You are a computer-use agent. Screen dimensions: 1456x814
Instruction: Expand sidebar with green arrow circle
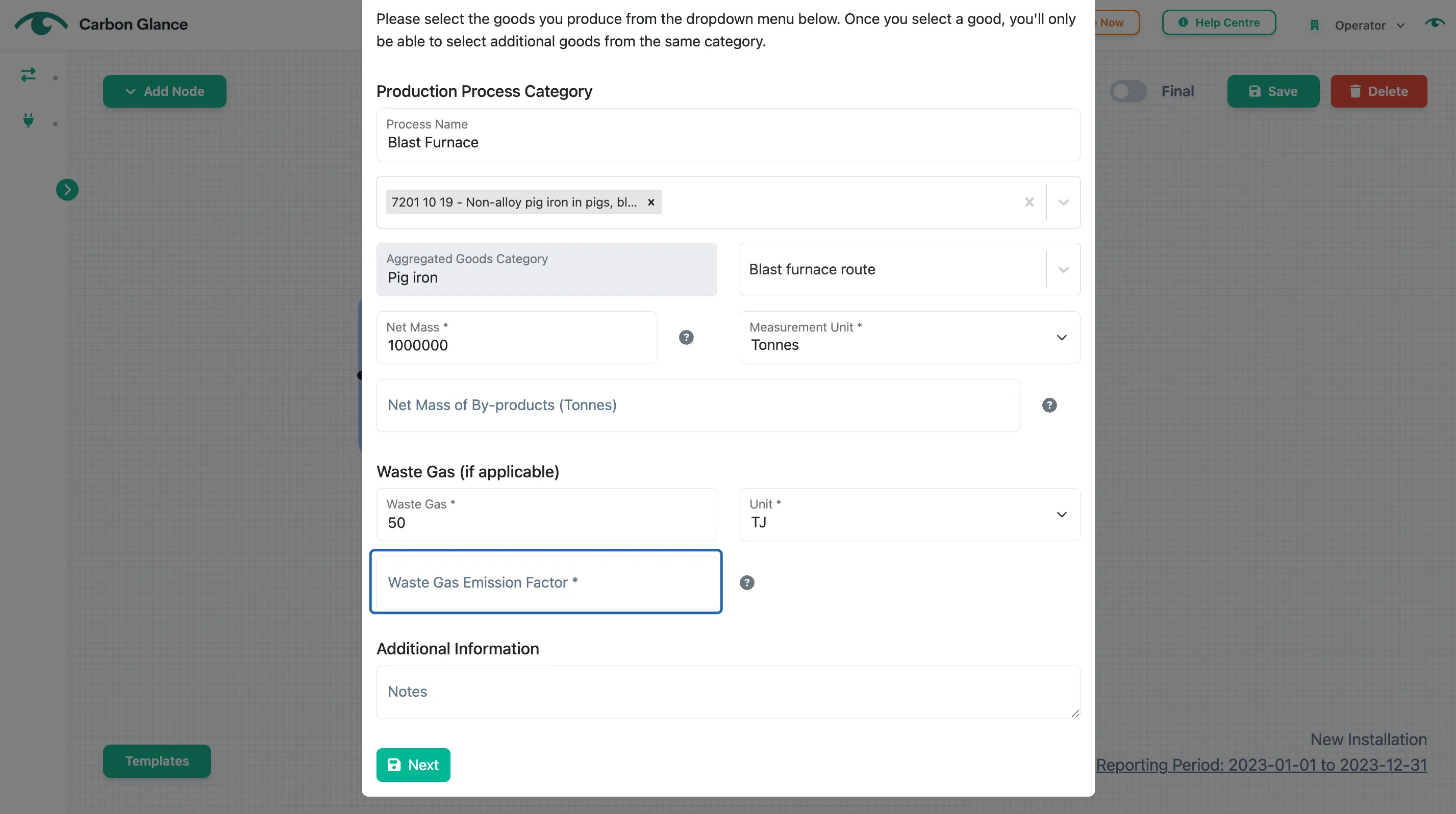pos(67,190)
